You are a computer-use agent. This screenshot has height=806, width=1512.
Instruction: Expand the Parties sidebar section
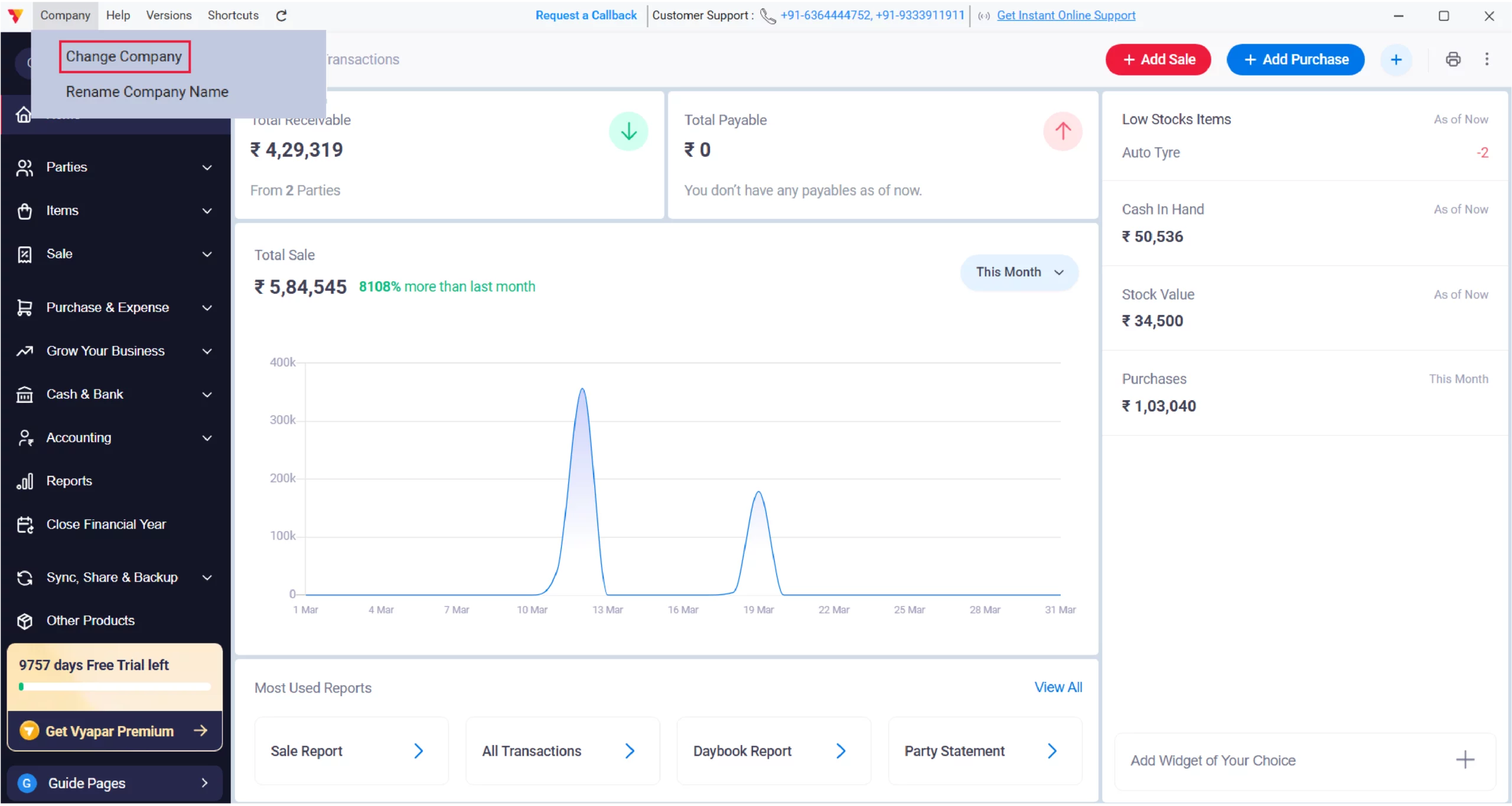pyautogui.click(x=207, y=168)
